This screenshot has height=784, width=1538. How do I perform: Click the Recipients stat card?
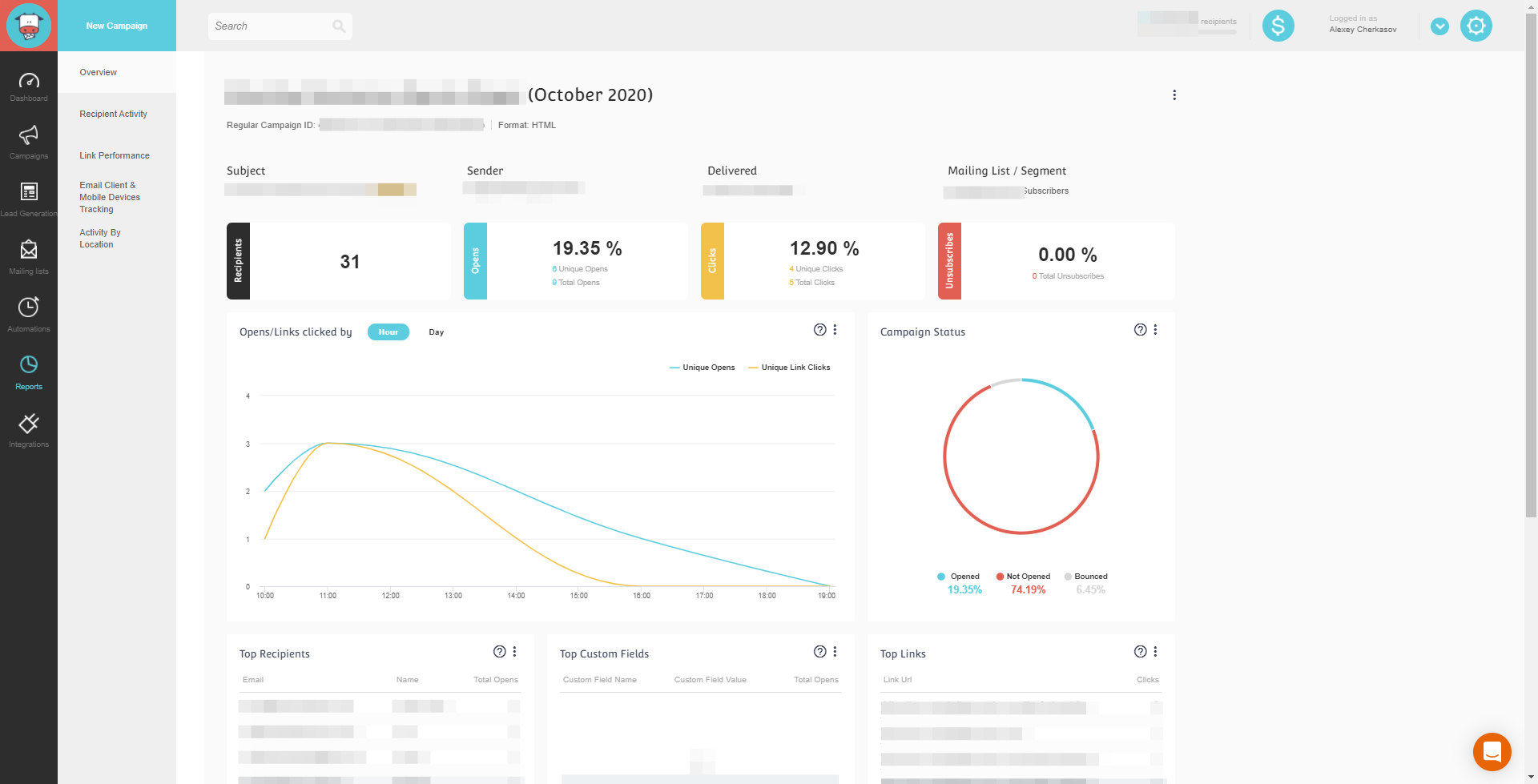(x=339, y=261)
